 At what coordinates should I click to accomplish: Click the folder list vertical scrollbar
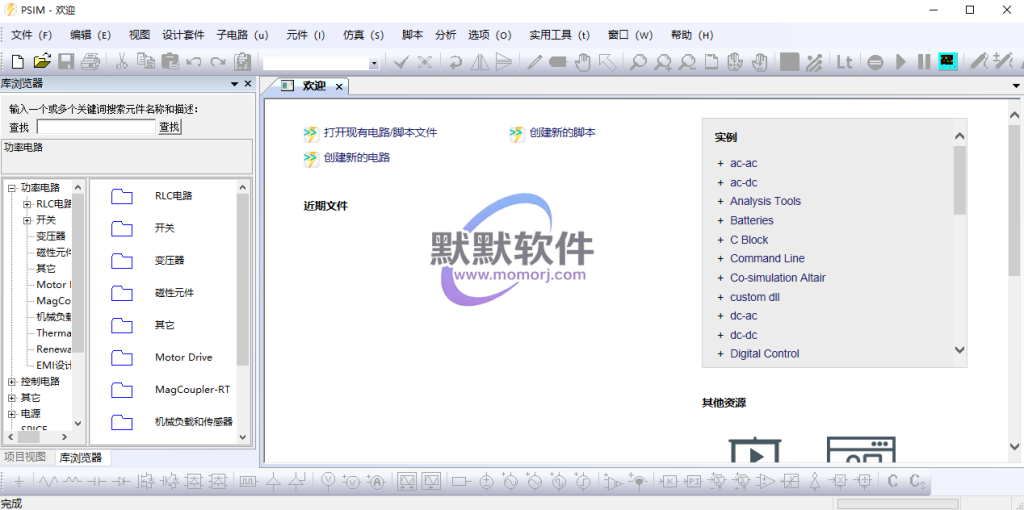242,312
